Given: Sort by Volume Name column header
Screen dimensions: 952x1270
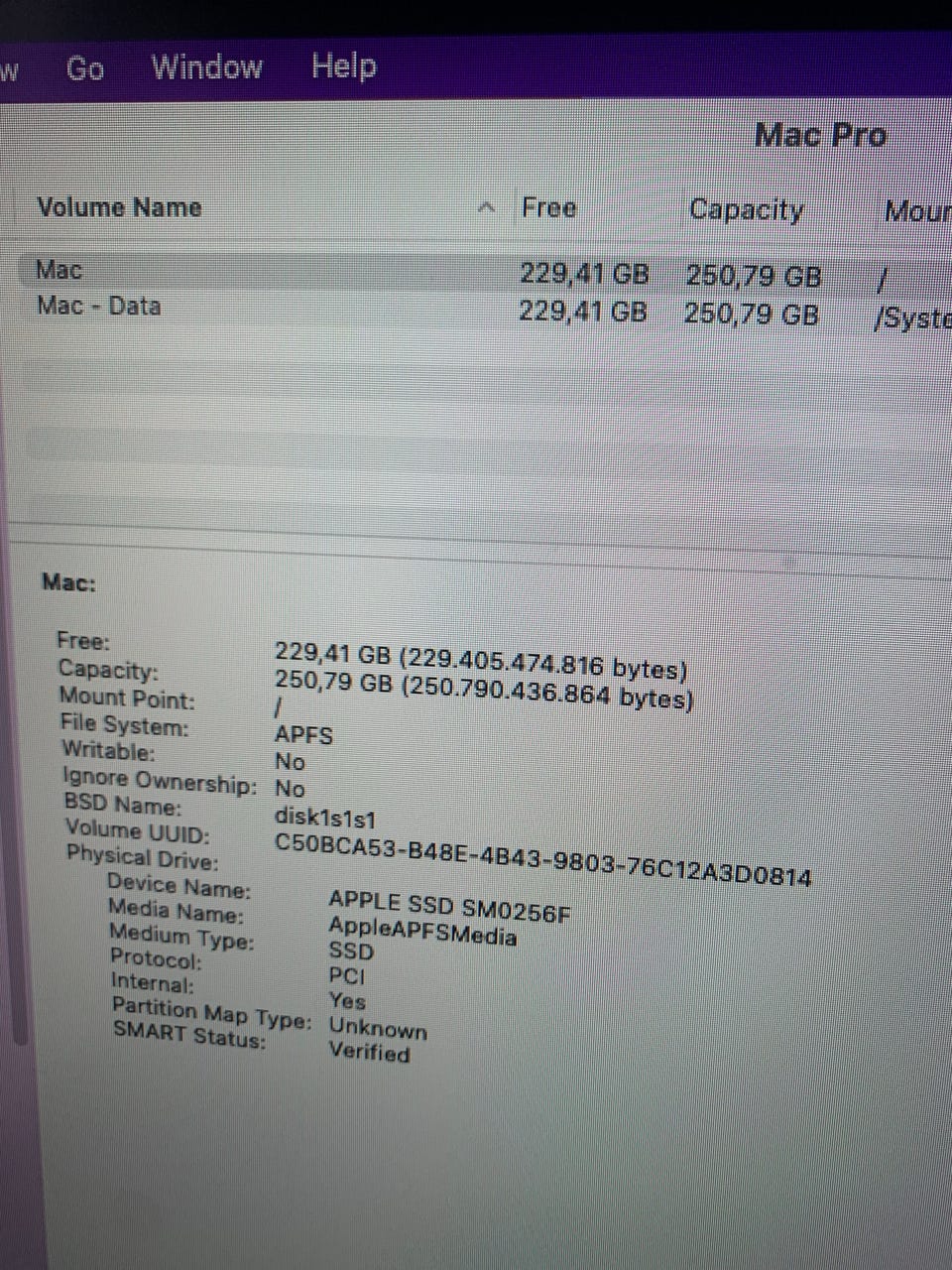Looking at the screenshot, I should pos(119,207).
